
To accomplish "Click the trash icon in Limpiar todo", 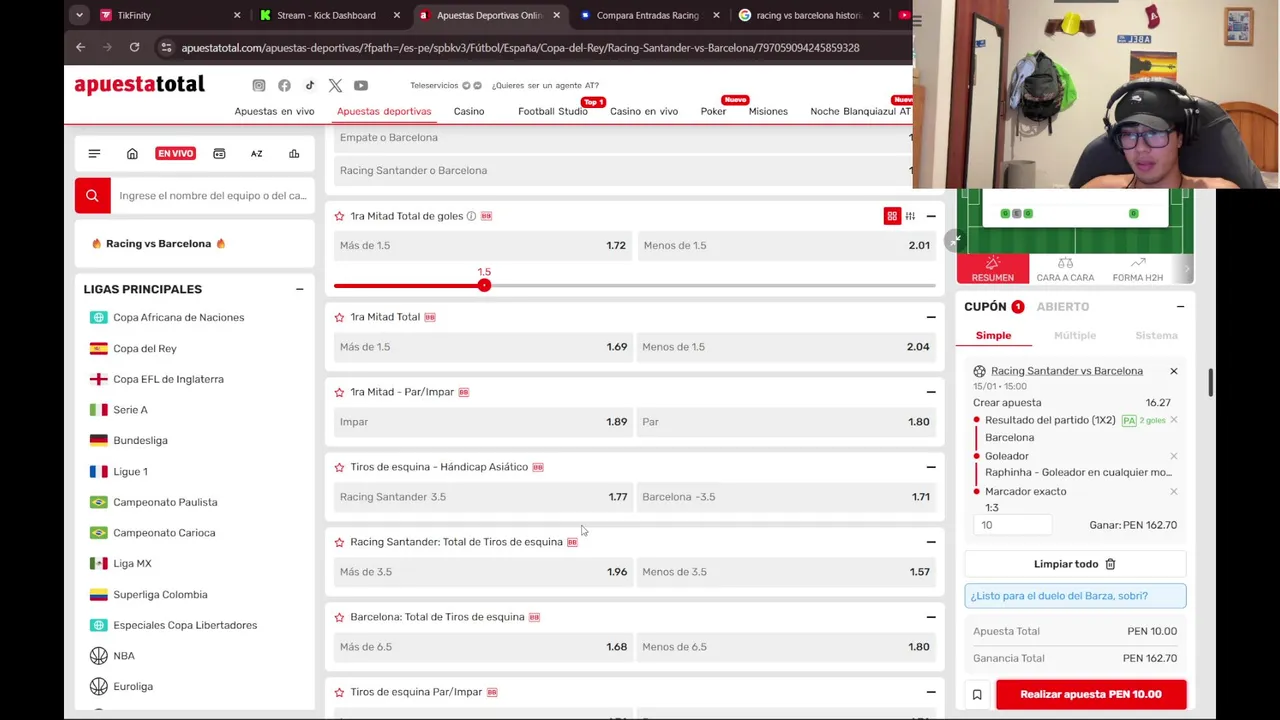I will pyautogui.click(x=1110, y=564).
